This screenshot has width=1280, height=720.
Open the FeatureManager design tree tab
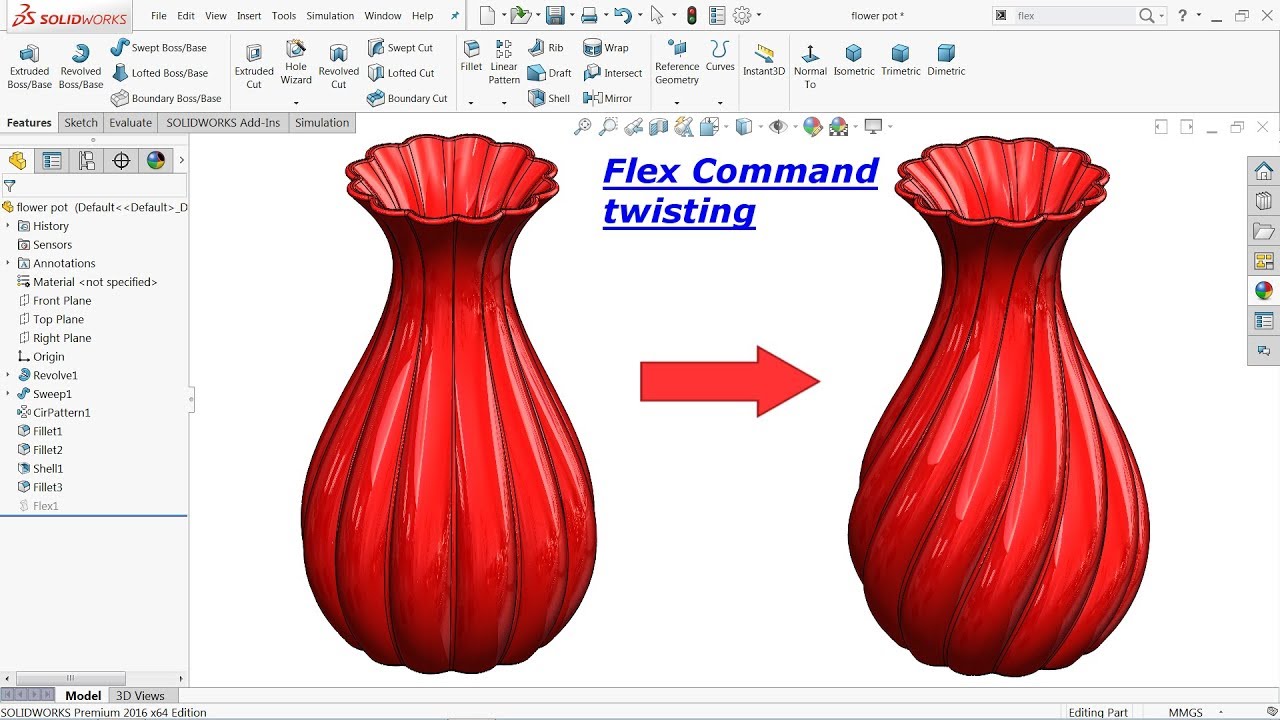click(x=17, y=161)
